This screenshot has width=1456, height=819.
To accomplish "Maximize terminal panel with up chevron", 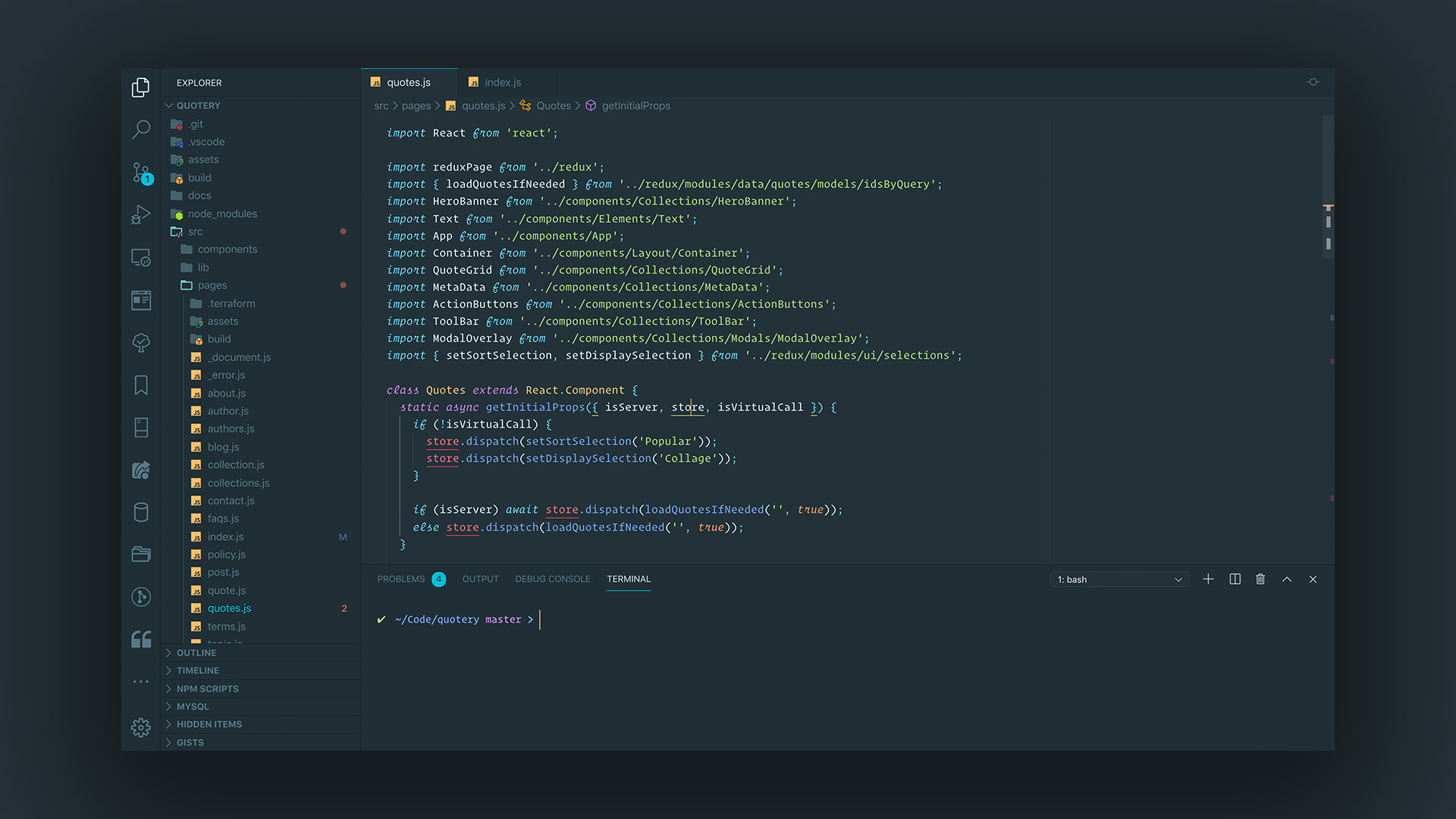I will point(1287,579).
